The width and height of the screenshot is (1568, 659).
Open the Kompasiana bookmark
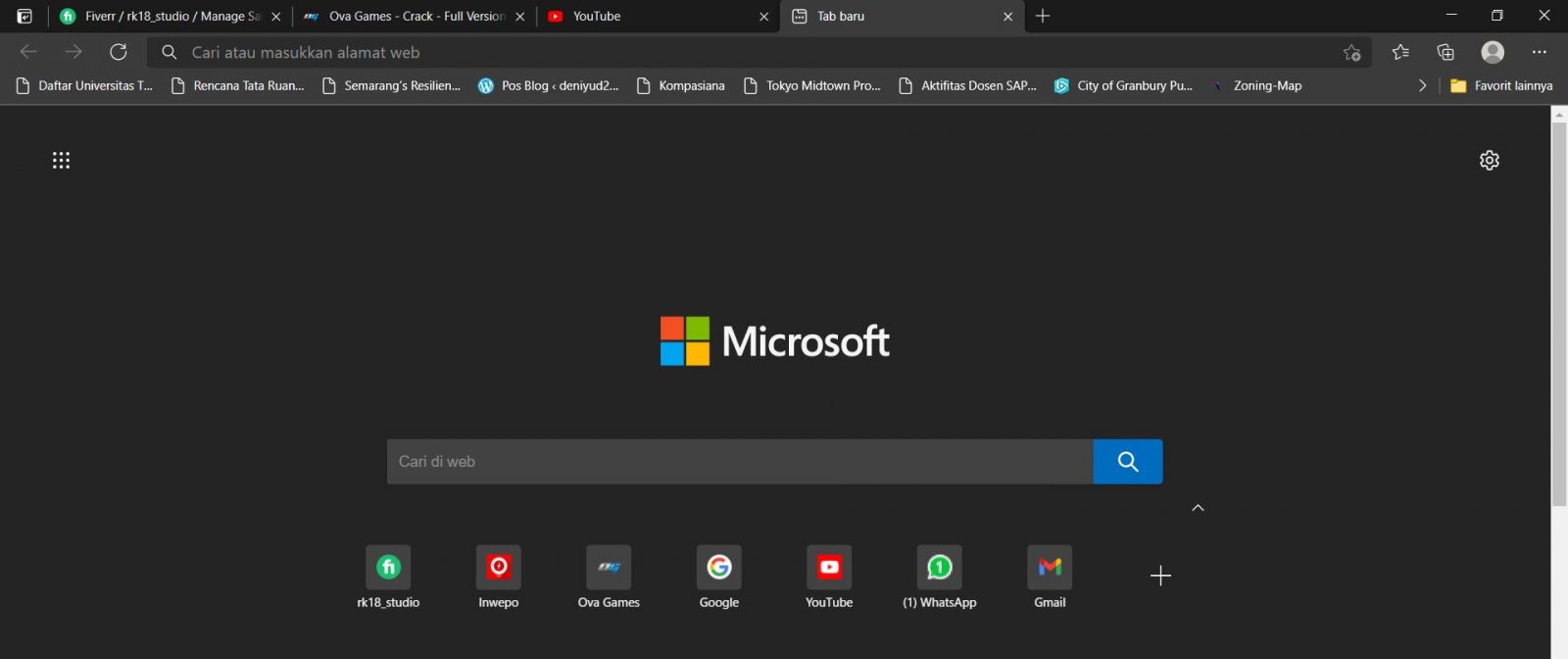[x=681, y=86]
